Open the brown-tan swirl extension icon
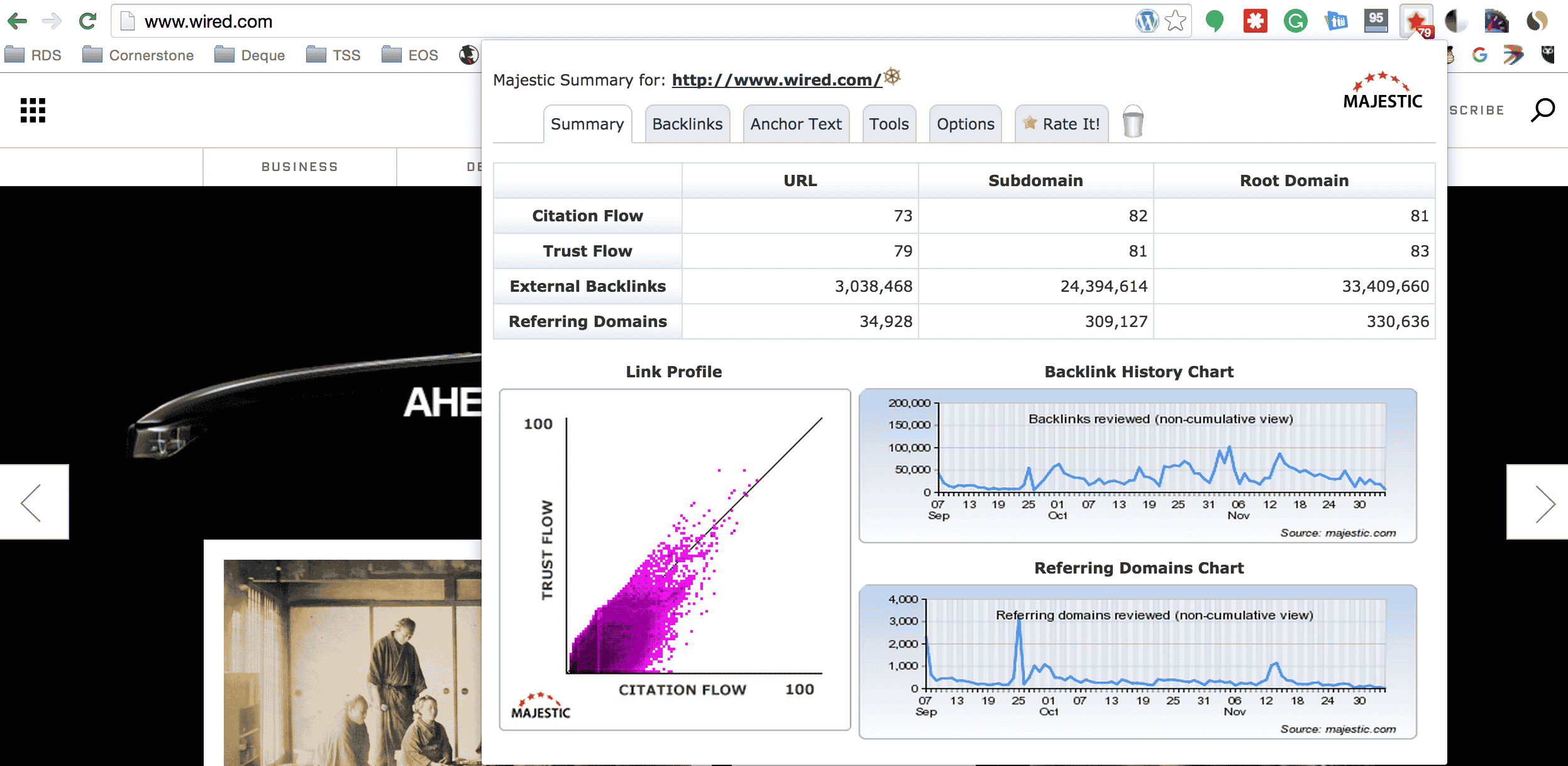 click(x=1537, y=21)
